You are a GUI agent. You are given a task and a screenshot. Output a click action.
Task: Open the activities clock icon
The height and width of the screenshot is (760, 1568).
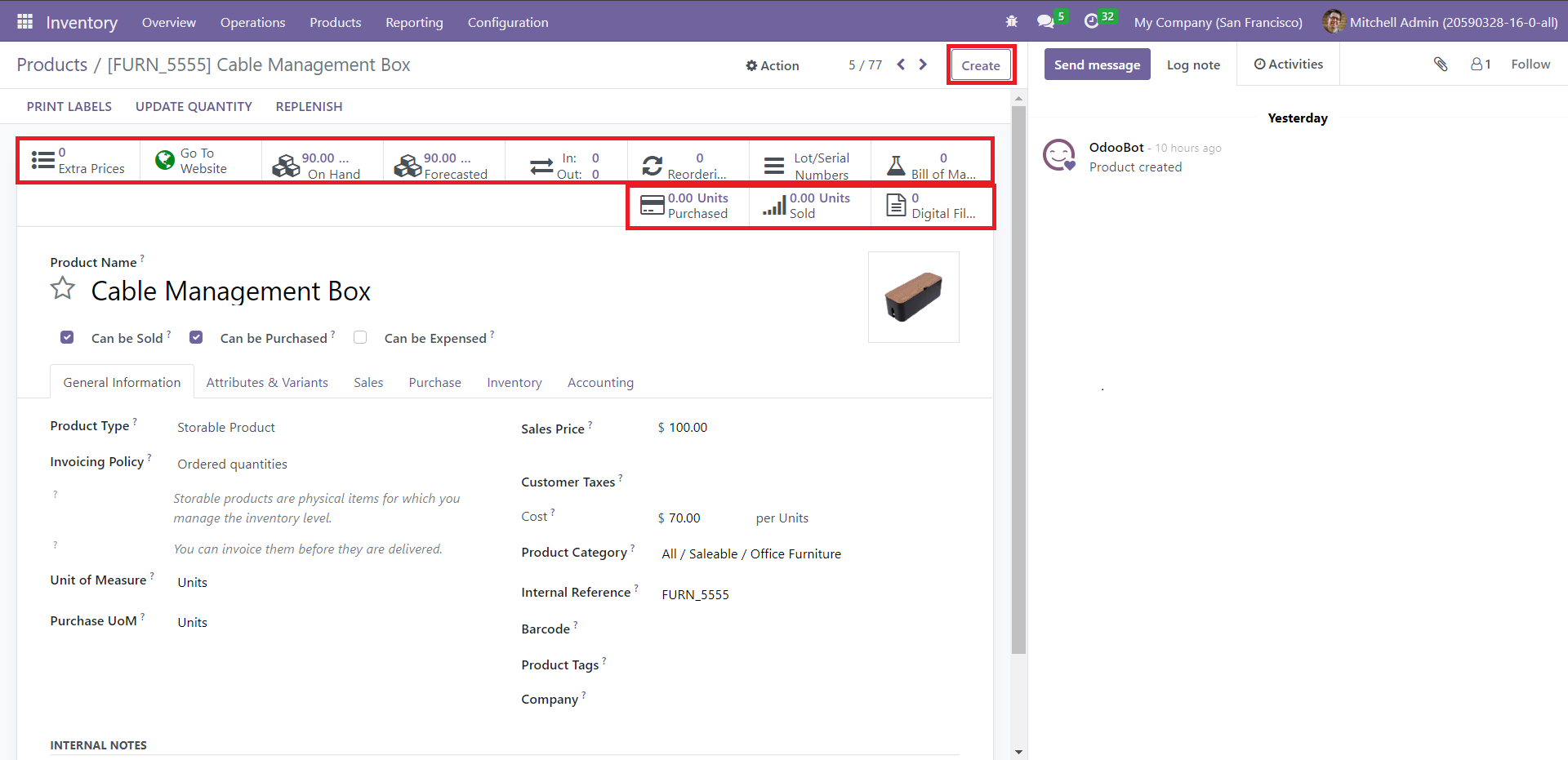point(1092,22)
